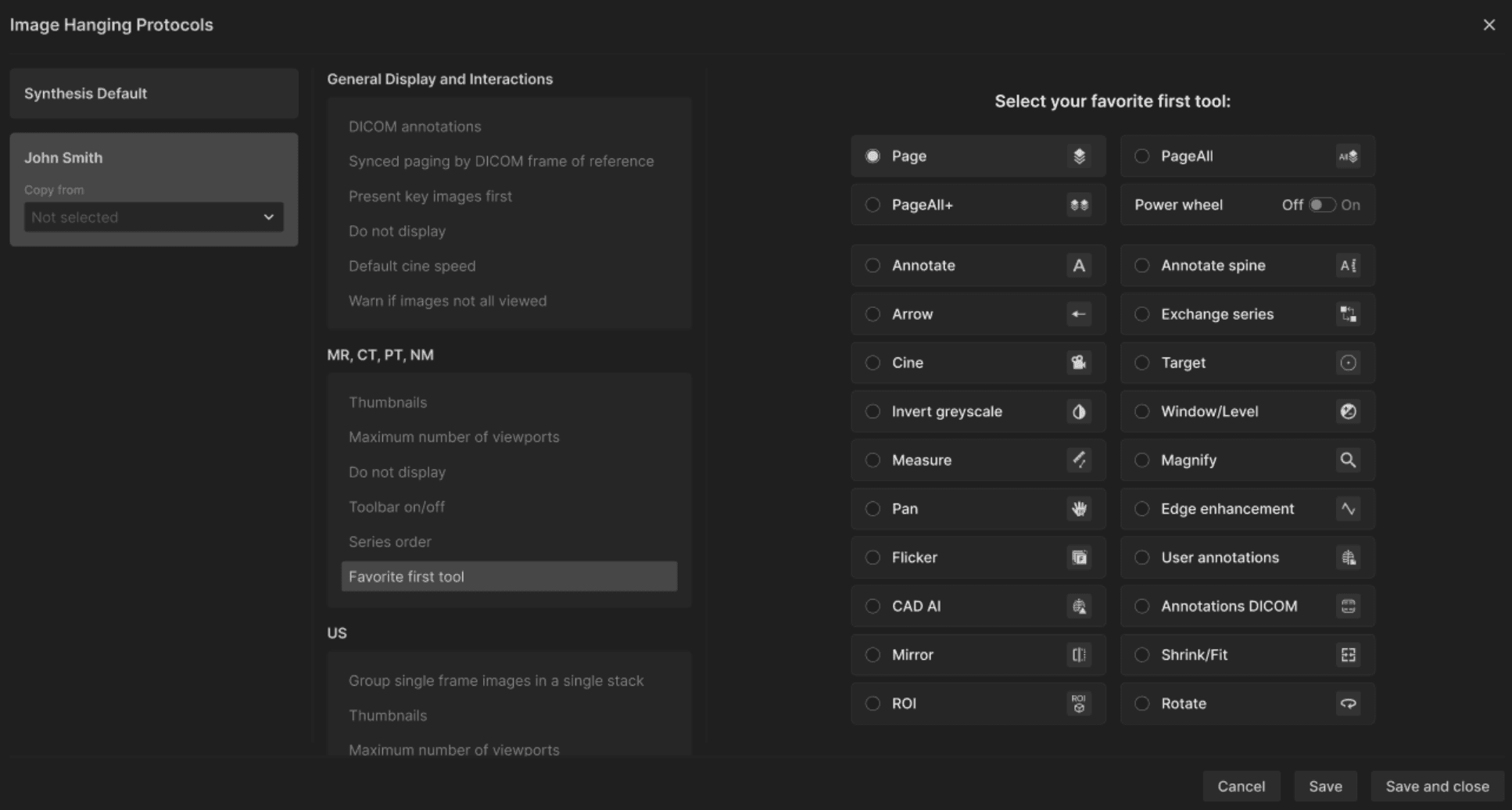Open the Series order settings
Viewport: 1512px width, 810px height.
(x=389, y=542)
